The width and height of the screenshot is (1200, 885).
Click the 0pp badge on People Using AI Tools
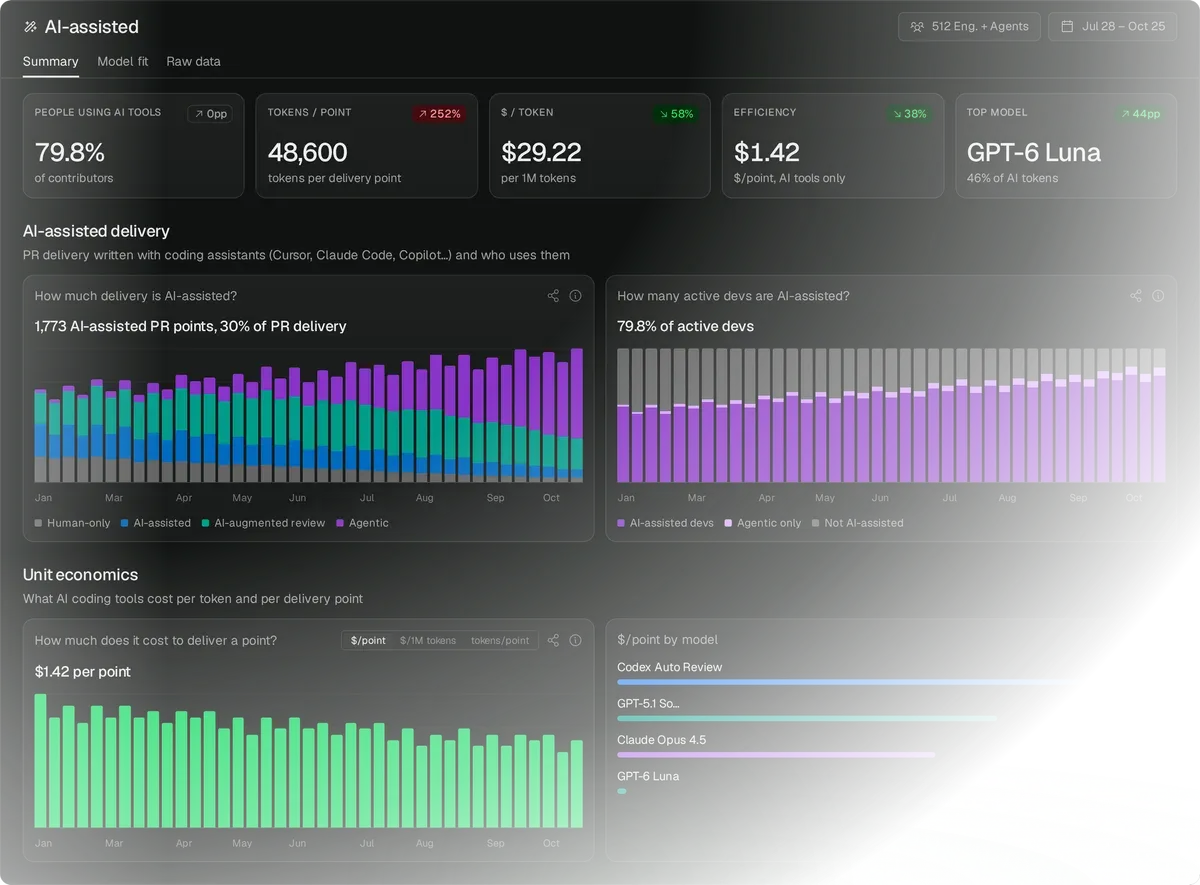pyautogui.click(x=210, y=114)
